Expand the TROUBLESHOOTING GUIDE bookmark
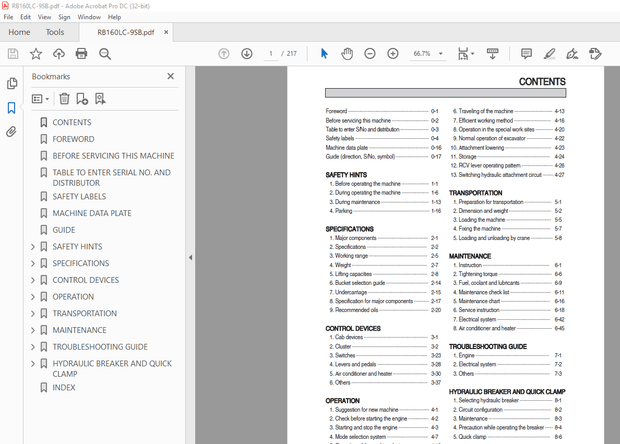This screenshot has height=444, width=620. coord(33,347)
